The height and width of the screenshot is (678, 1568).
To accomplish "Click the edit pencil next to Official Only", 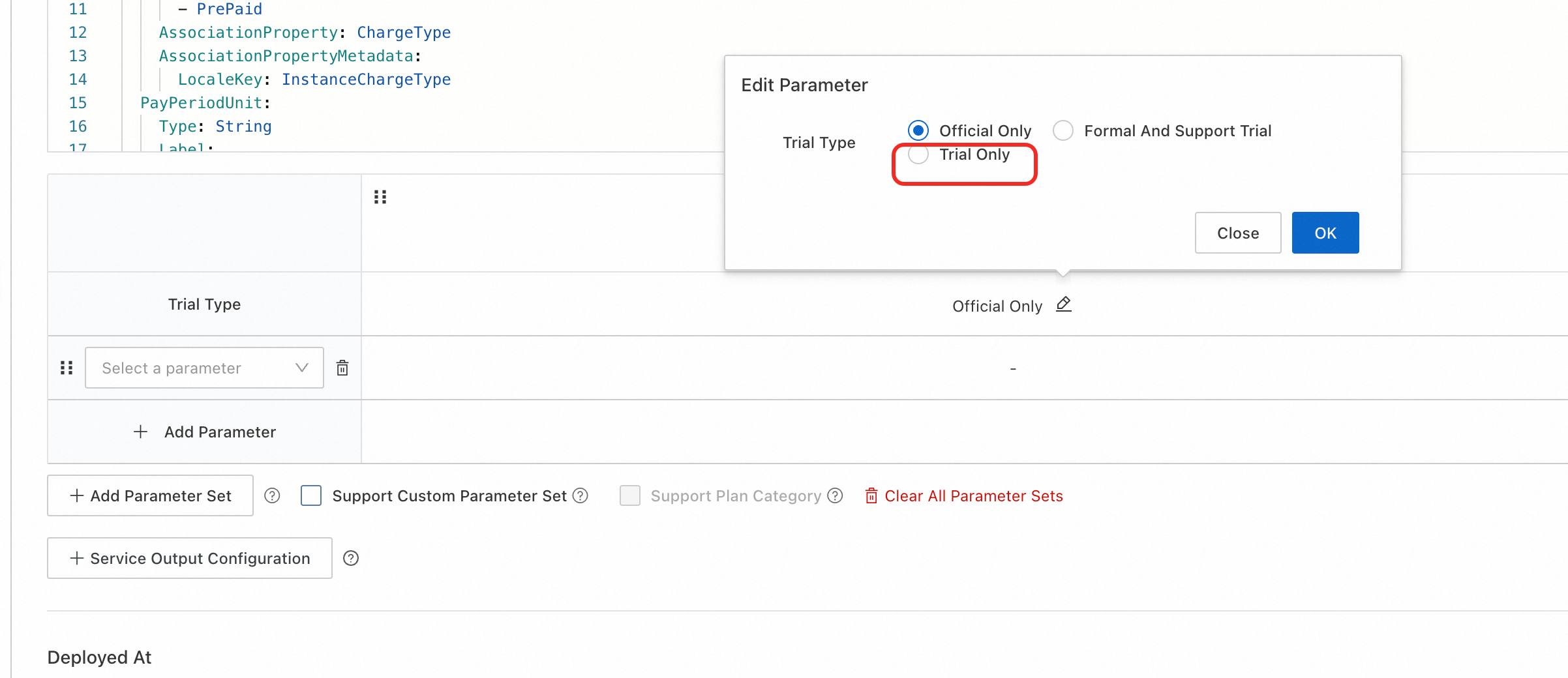I will [1063, 304].
